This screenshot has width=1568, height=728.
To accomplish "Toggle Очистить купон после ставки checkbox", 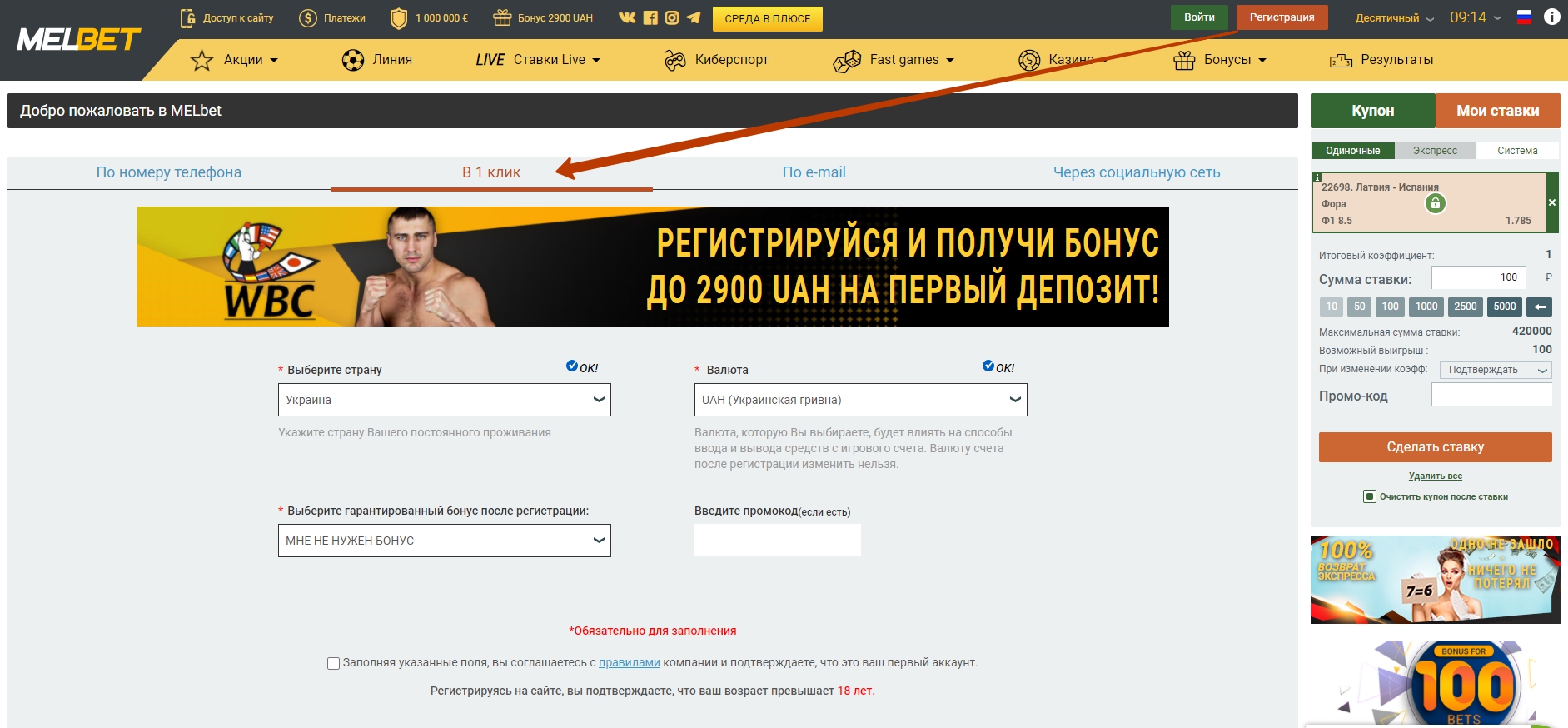I will (1369, 496).
